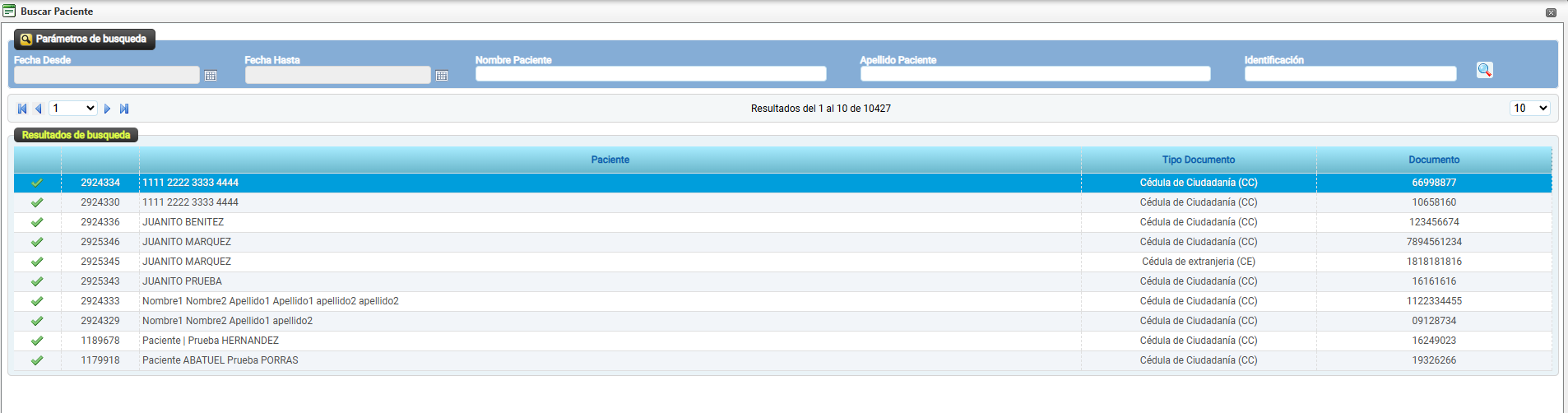1568x413 pixels.
Task: Click the Nombre Paciente text field
Action: 650,74
